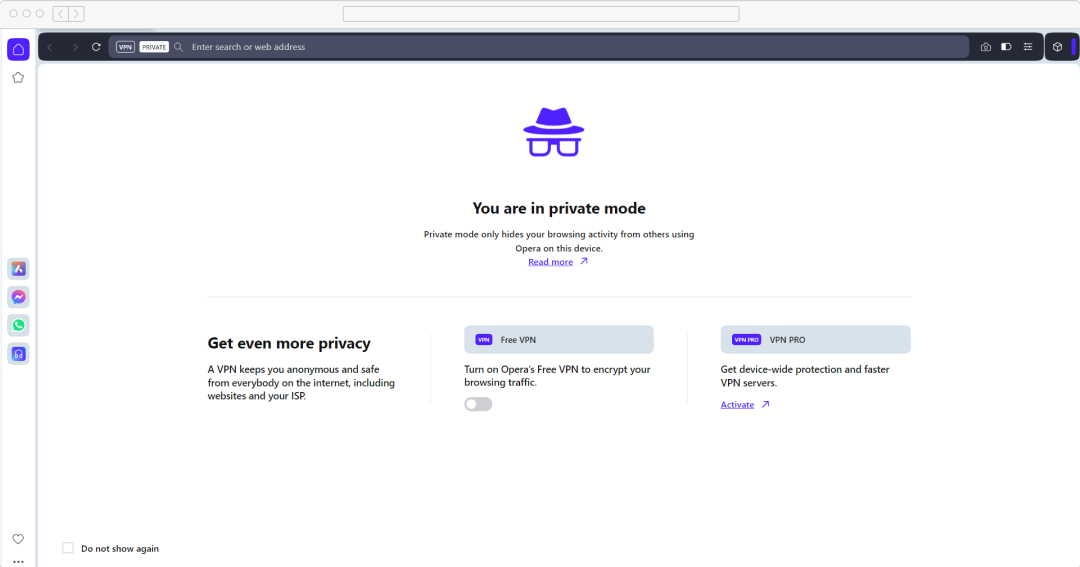Check the Do not show again box
The image size is (1080, 567).
coord(68,548)
